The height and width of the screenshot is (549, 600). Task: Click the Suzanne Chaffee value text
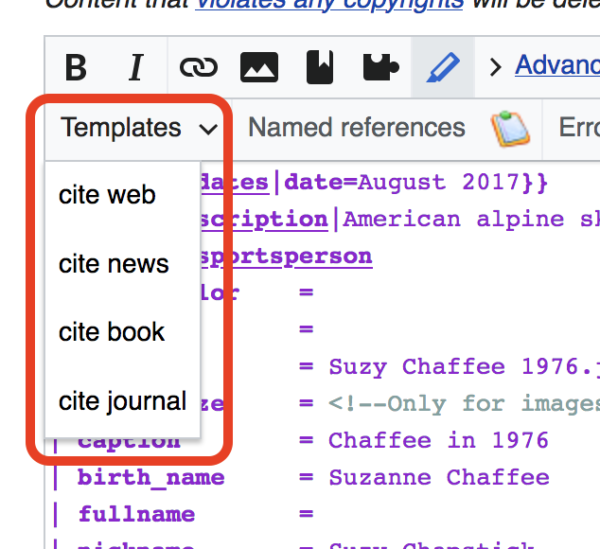click(439, 478)
